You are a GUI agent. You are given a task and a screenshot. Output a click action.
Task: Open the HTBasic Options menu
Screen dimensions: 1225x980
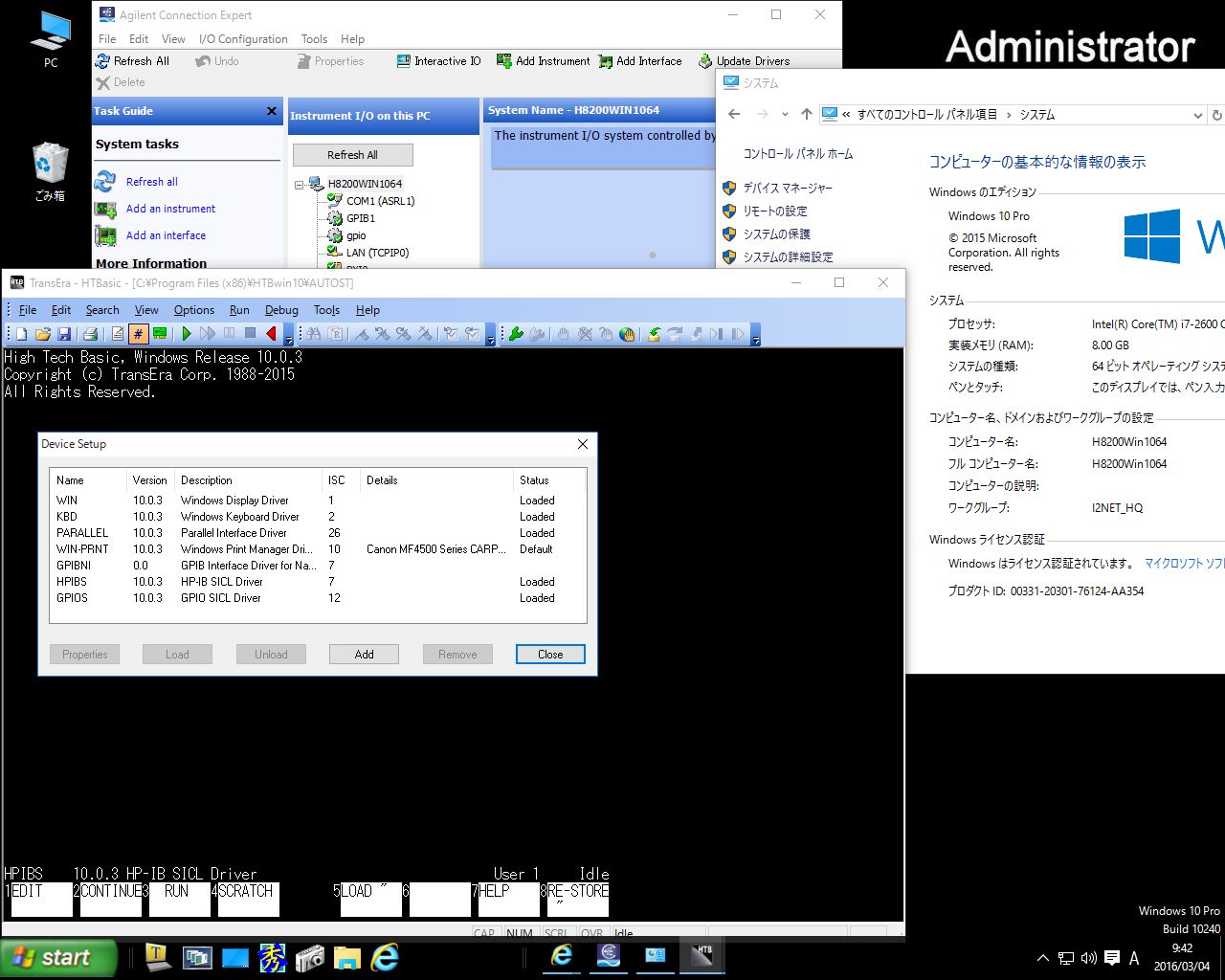pyautogui.click(x=193, y=310)
